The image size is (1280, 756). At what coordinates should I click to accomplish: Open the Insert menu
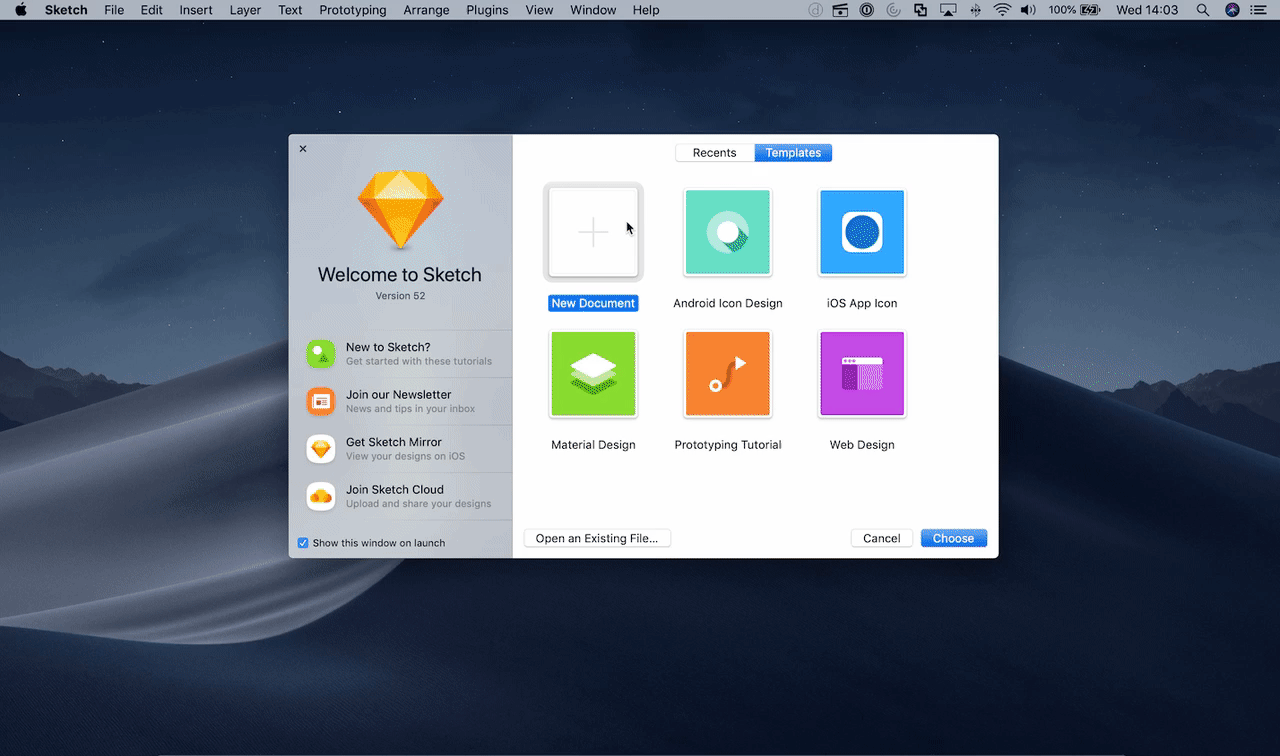(196, 10)
